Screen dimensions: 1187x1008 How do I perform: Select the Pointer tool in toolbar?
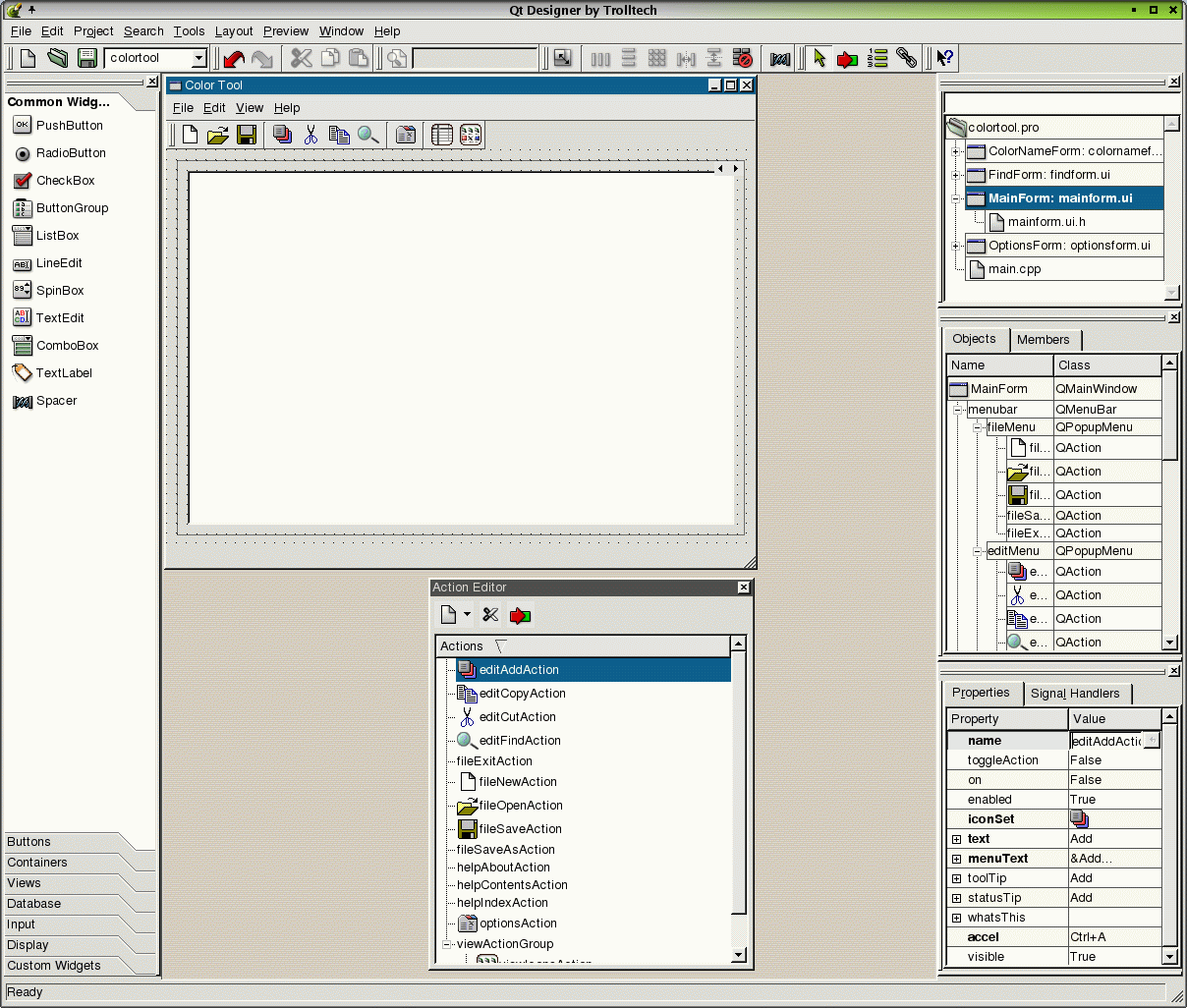tap(820, 59)
